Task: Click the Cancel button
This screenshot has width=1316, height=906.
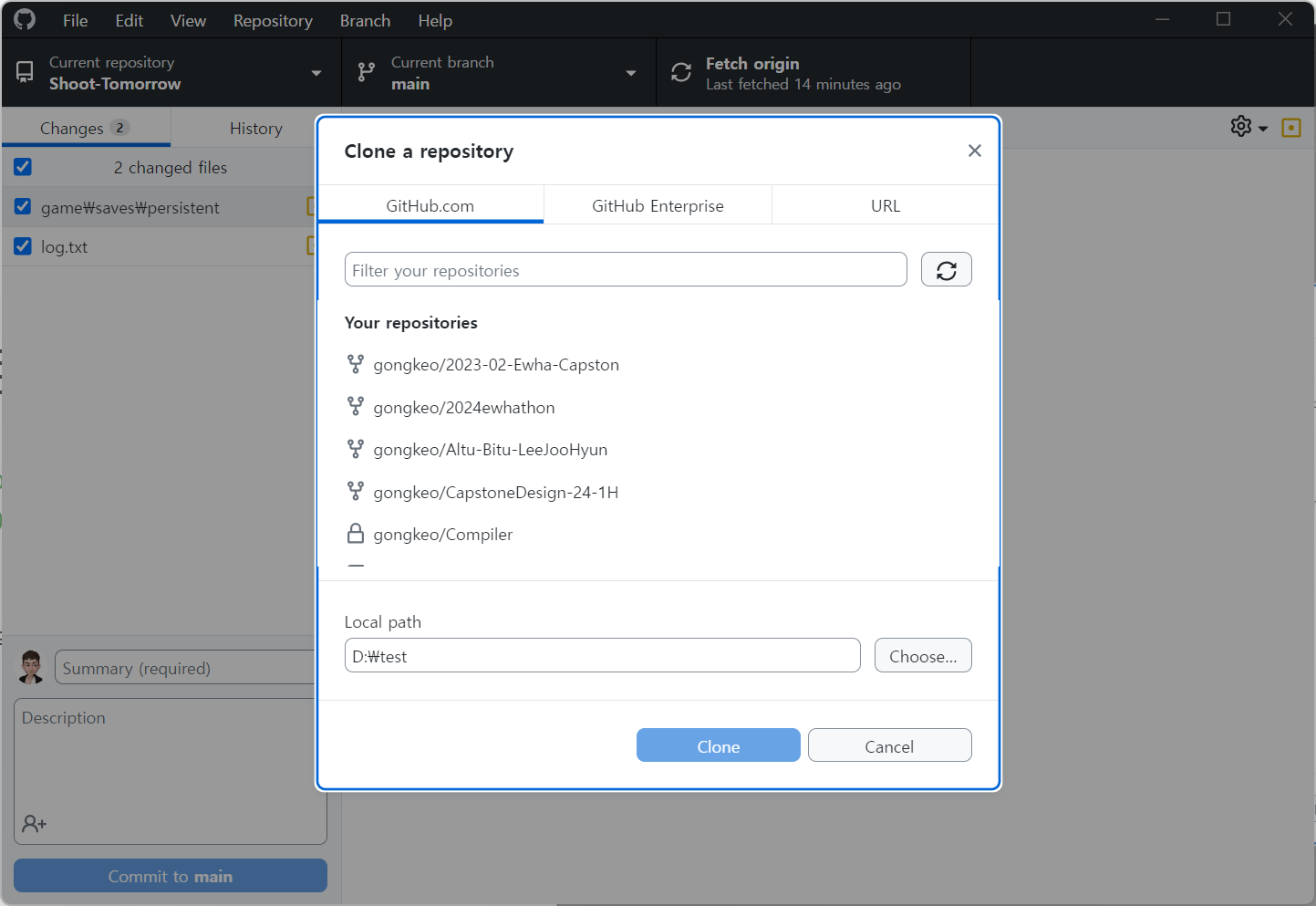Action: pos(889,745)
